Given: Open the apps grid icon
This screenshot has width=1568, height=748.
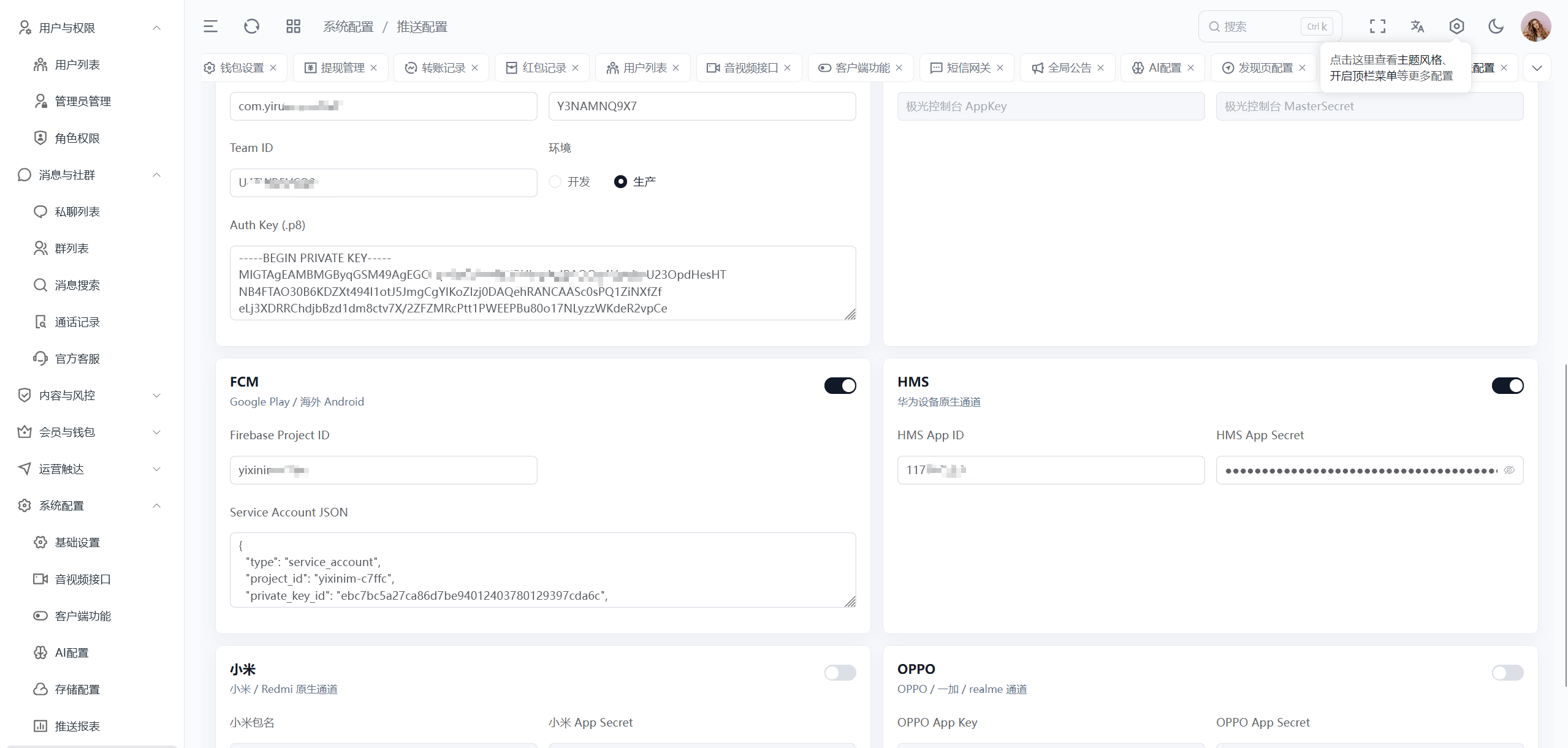Looking at the screenshot, I should [x=293, y=26].
